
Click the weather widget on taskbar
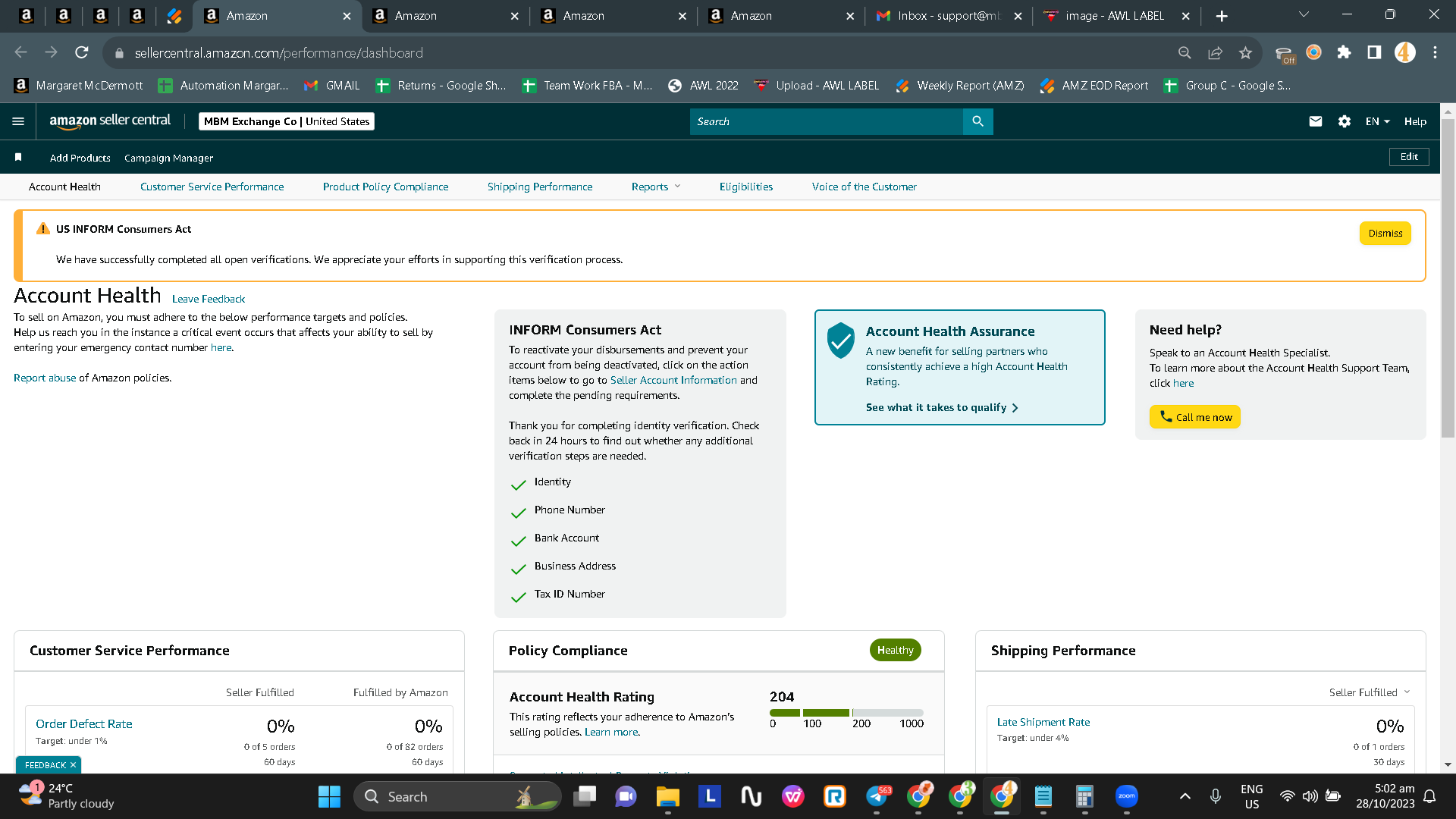pos(67,796)
